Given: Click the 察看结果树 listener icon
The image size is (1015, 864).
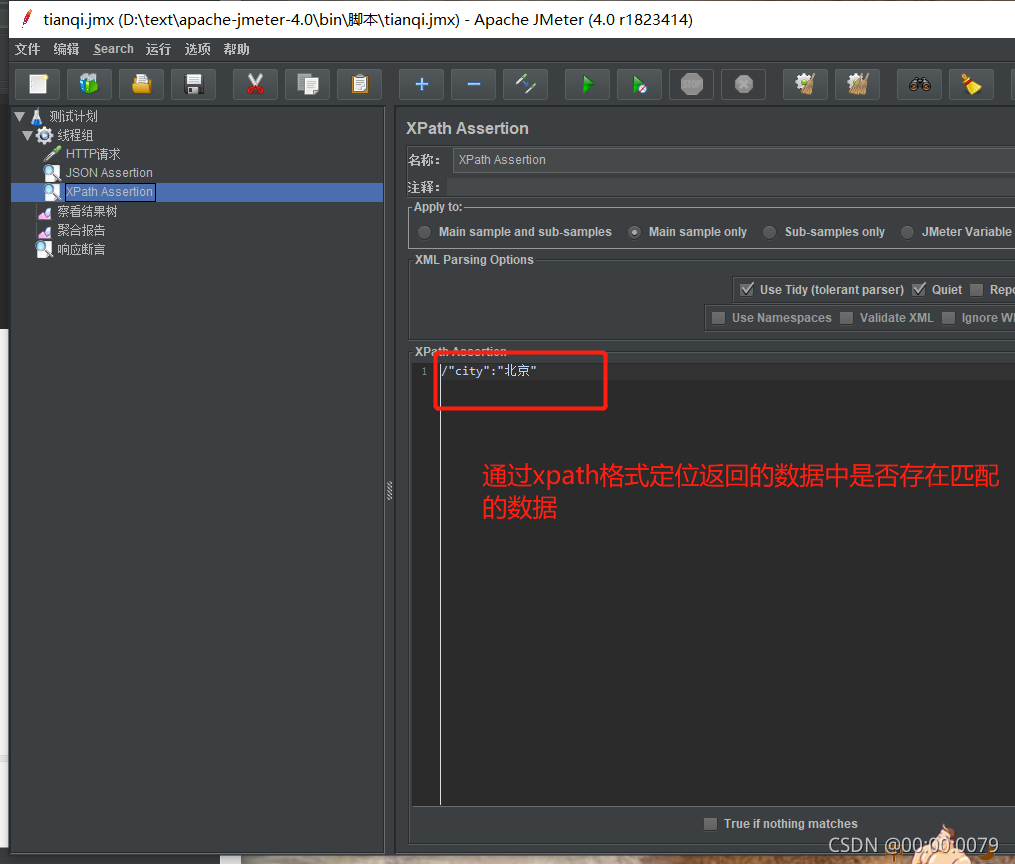Looking at the screenshot, I should pos(44,212).
